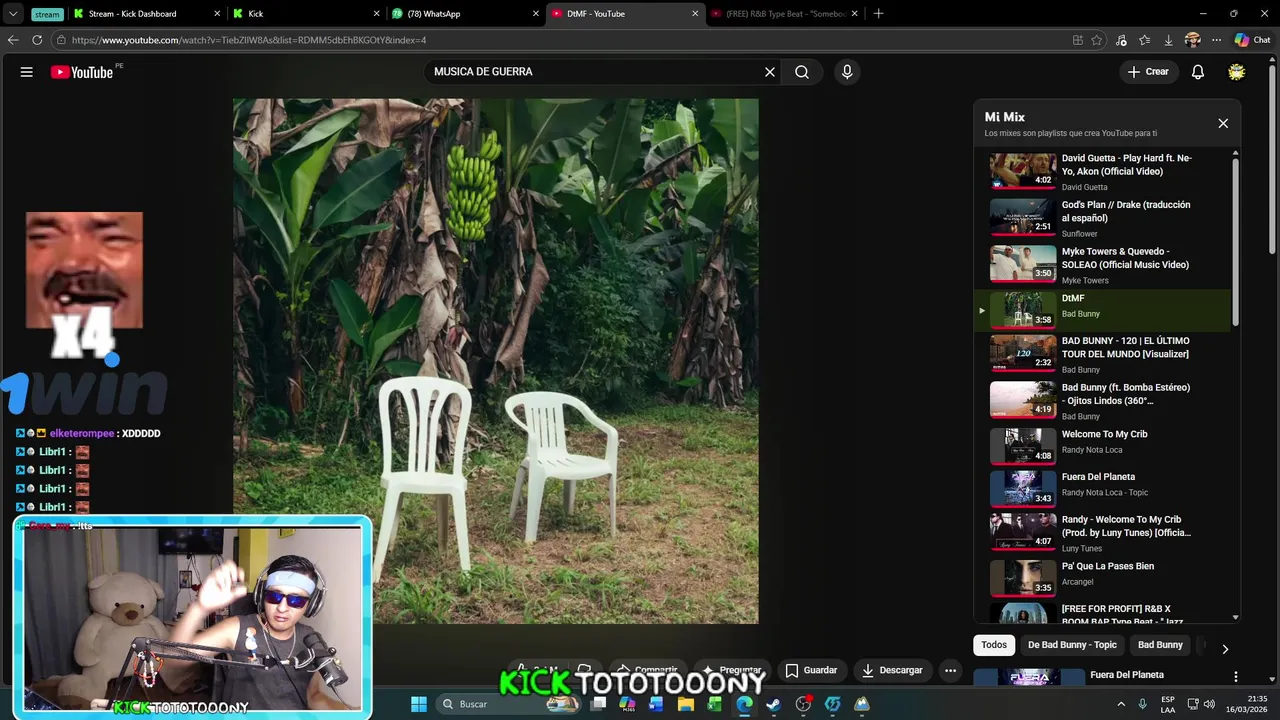Open the tab actions dropdown arrow
Screen dimensions: 1280x720
pos(13,14)
